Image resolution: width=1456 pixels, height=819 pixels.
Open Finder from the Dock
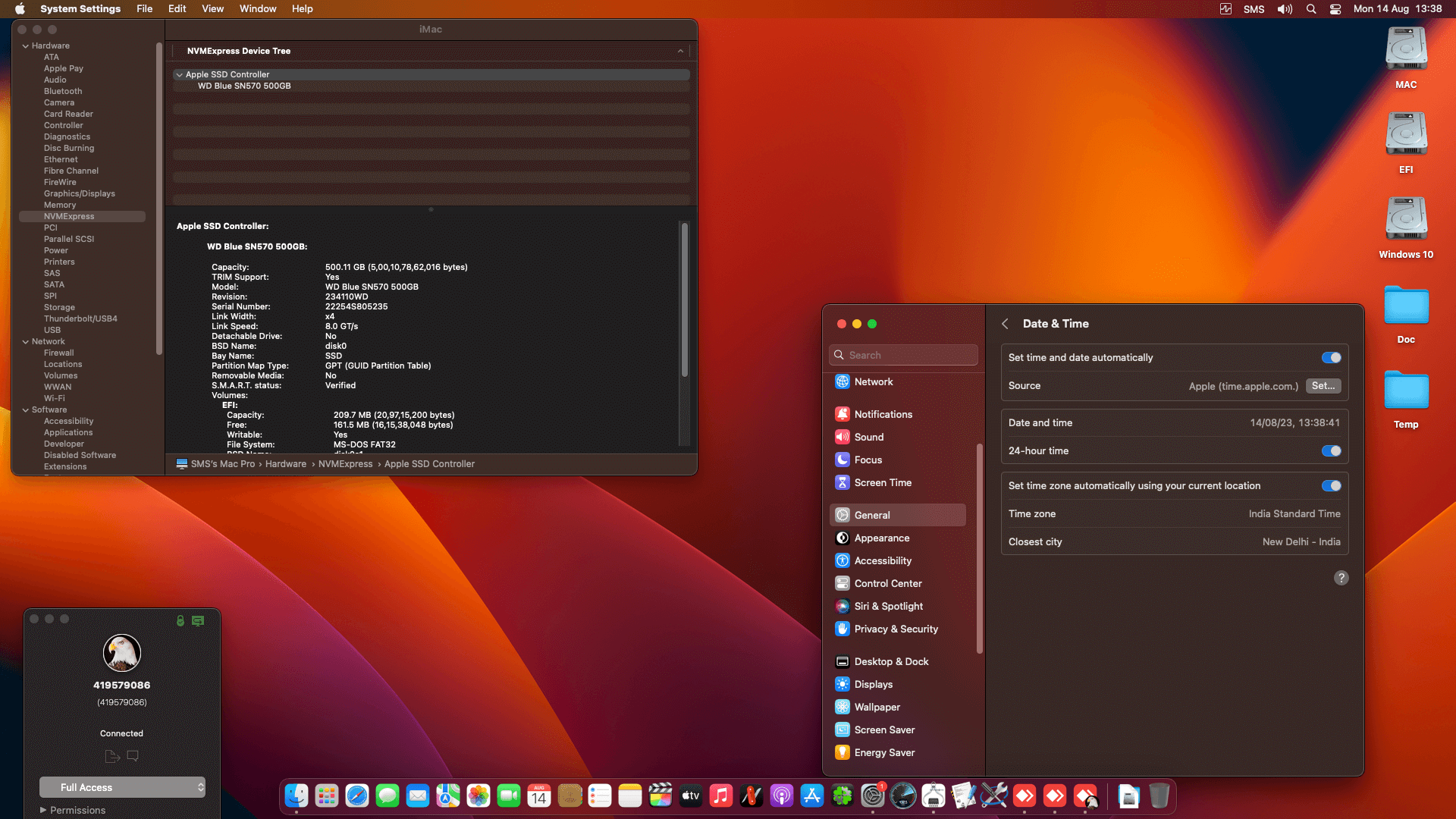[297, 795]
